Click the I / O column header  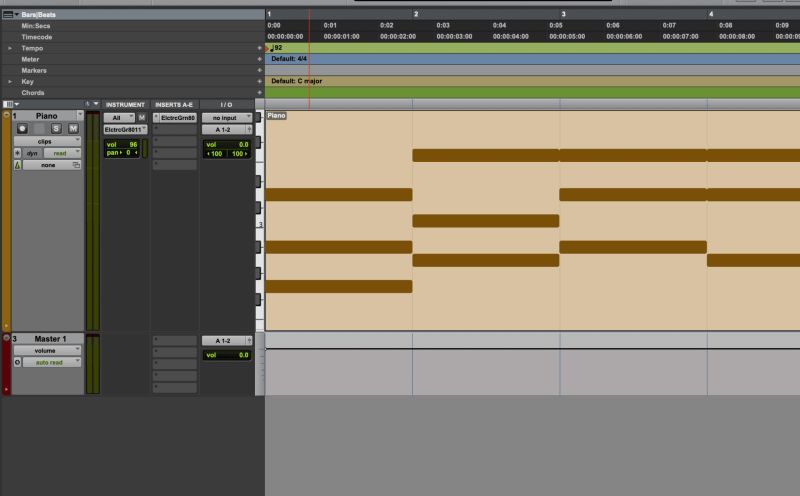(x=226, y=105)
